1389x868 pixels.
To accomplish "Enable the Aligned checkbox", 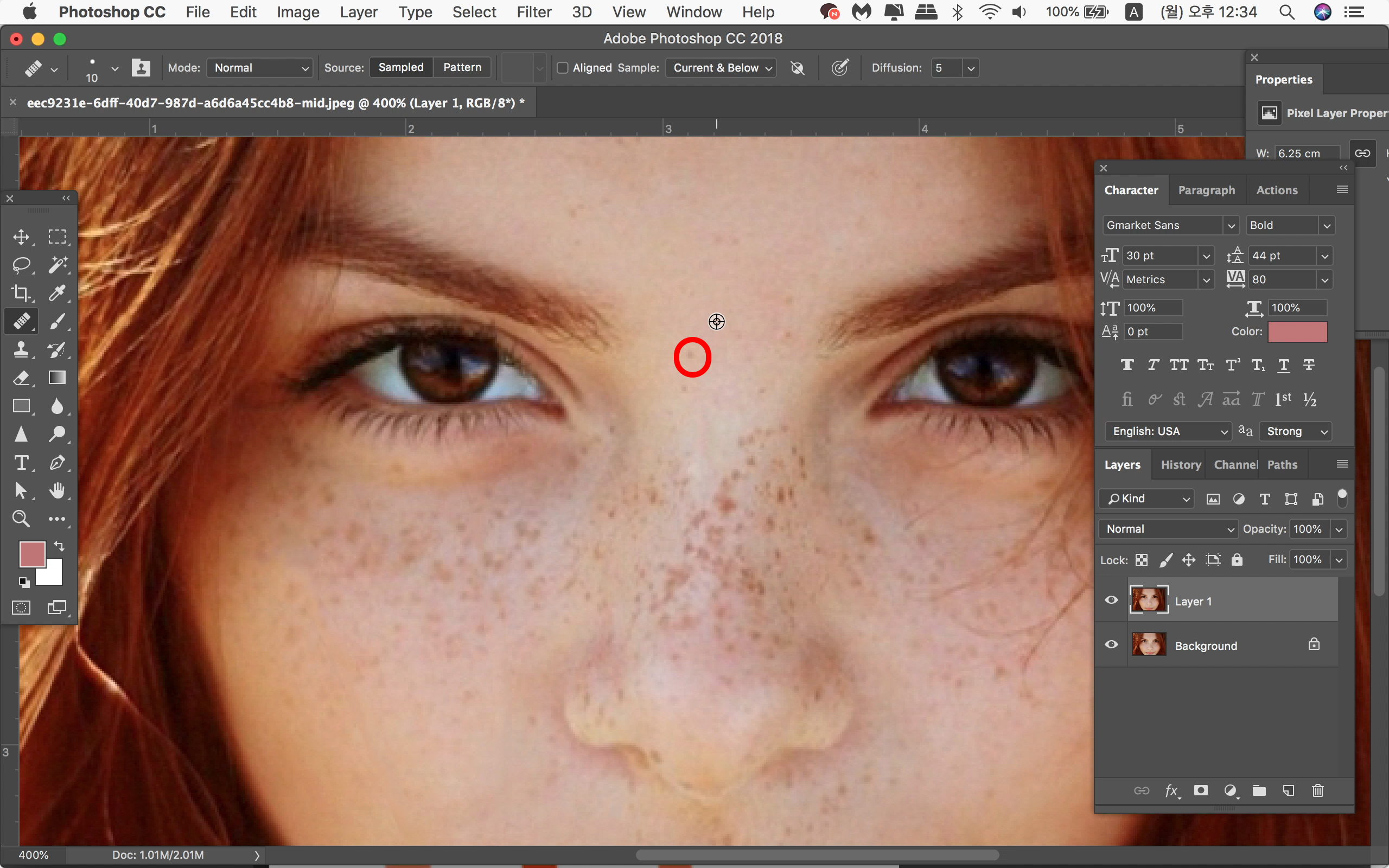I will (563, 68).
